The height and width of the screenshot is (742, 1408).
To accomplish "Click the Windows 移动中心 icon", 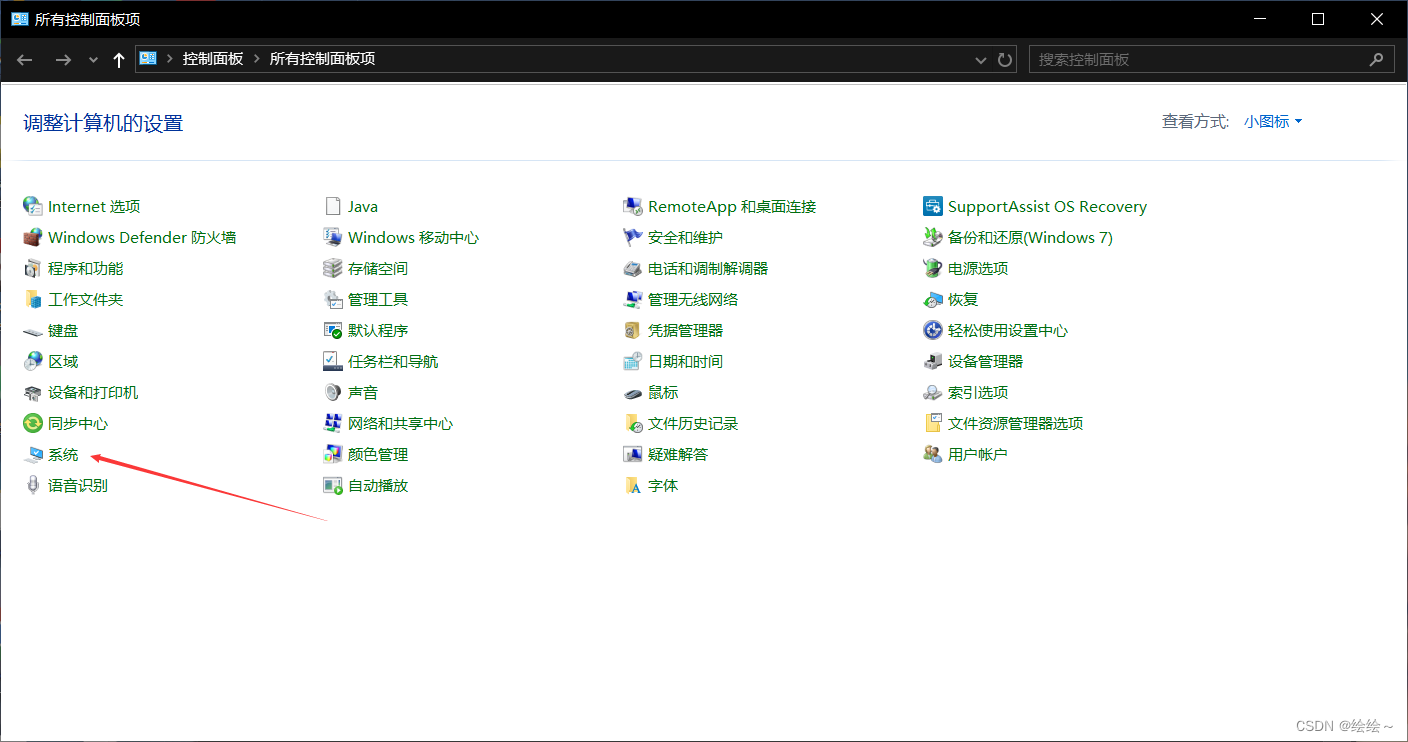I will (x=333, y=237).
